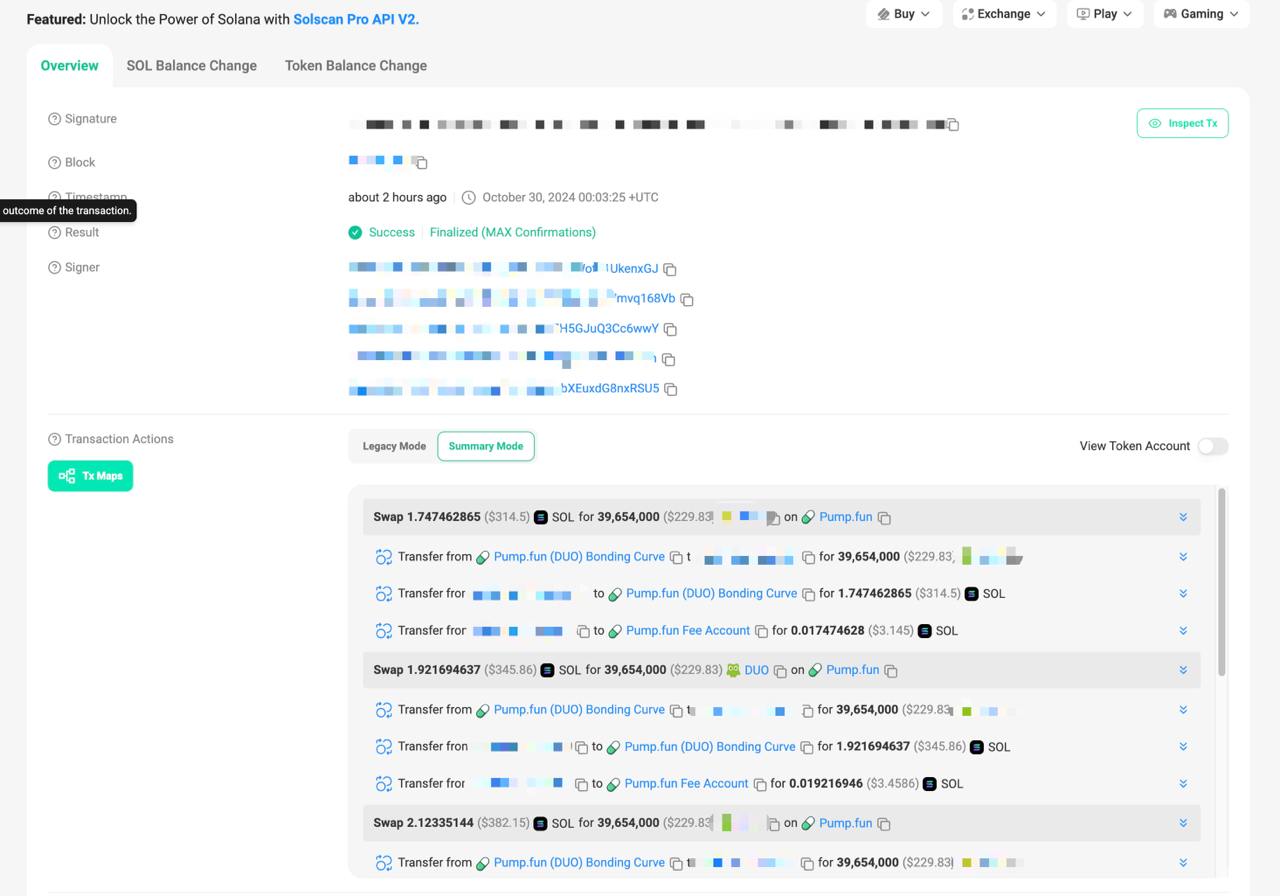The height and width of the screenshot is (896, 1280).
Task: Open the SOL Balance Change tab
Action: click(191, 66)
